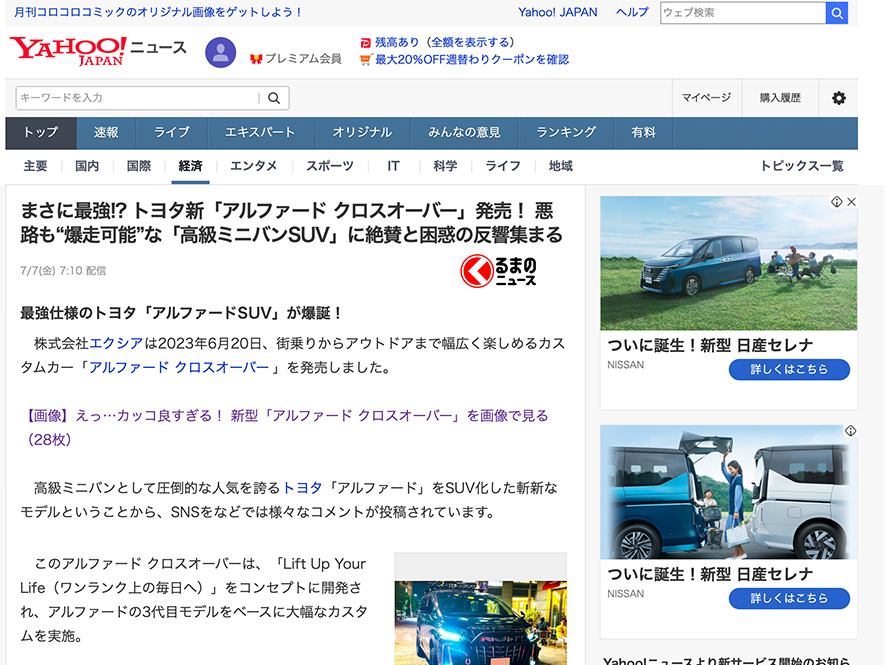Click the Yahoo! JAPAN News logo

(x=98, y=50)
